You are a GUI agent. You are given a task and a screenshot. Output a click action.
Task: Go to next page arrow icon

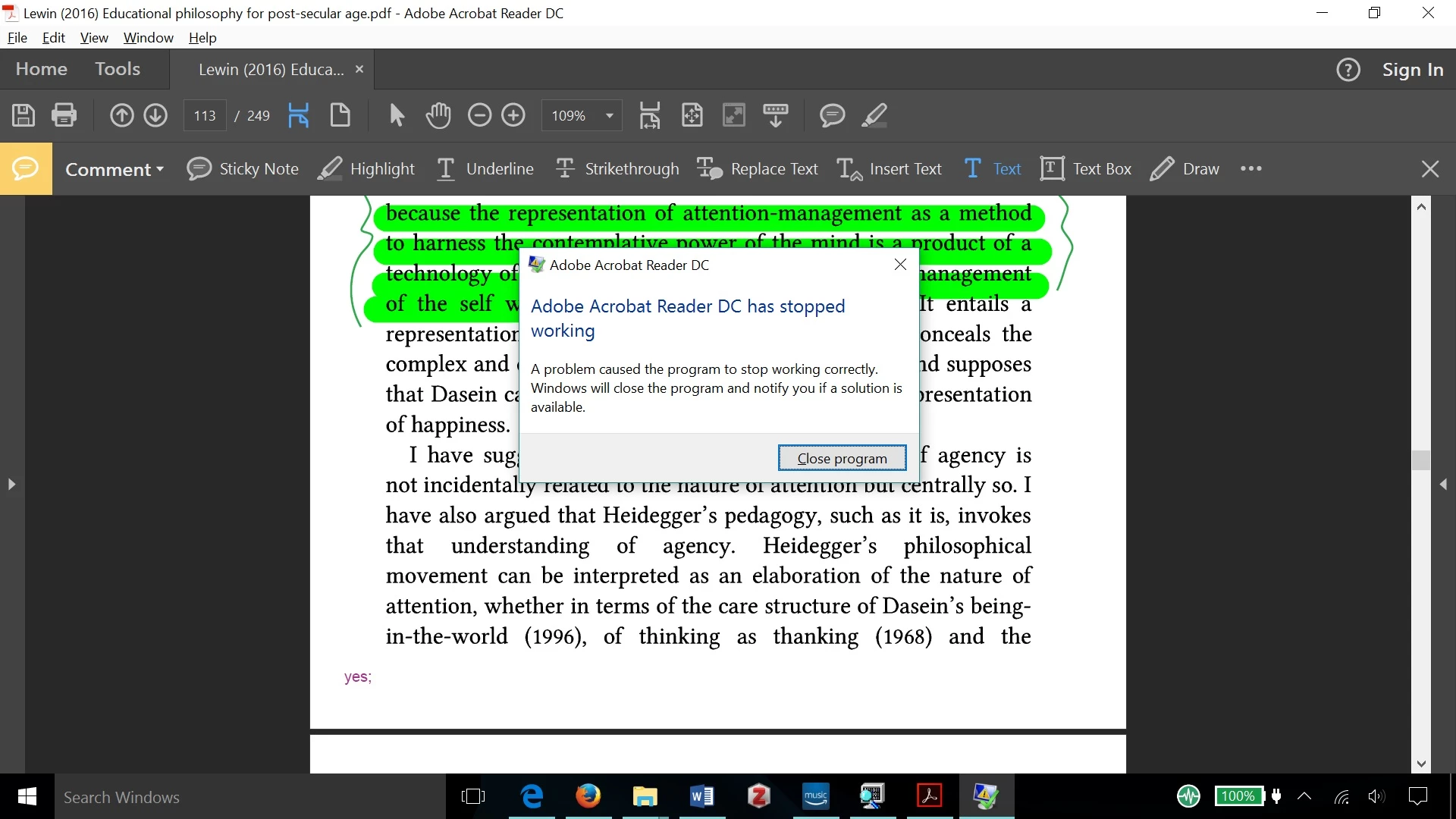(x=155, y=115)
